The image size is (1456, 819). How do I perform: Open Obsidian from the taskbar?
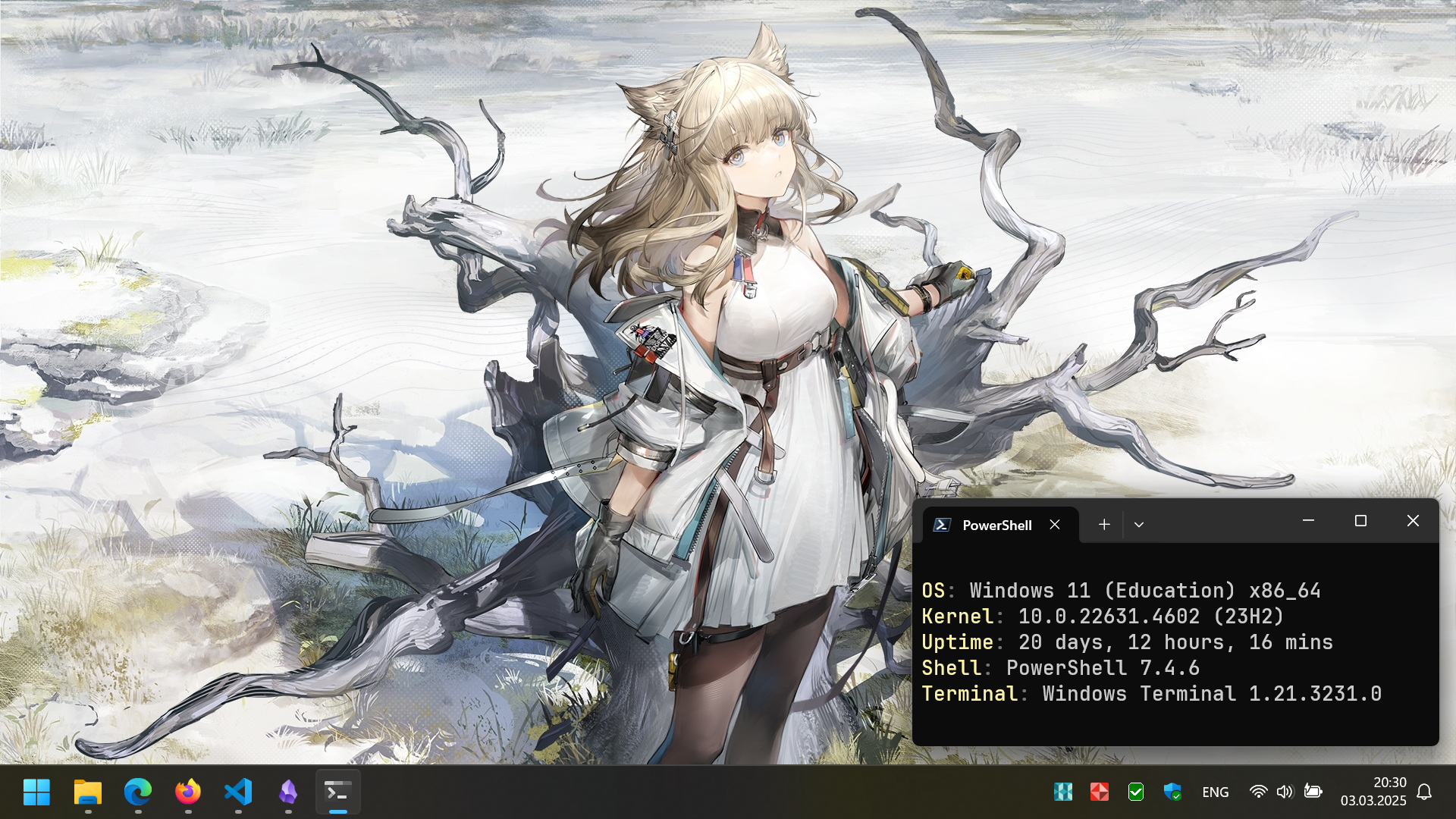click(288, 792)
